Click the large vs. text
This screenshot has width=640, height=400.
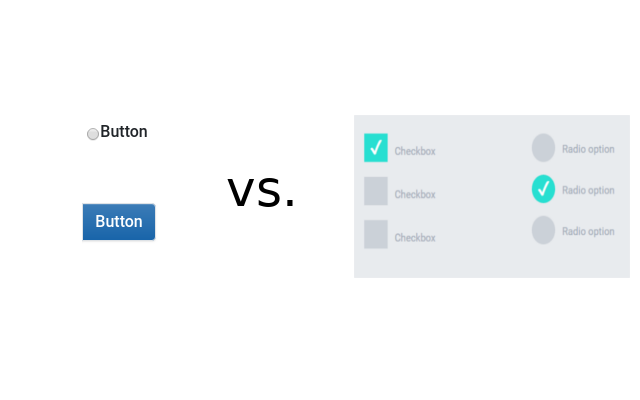pyautogui.click(x=261, y=193)
